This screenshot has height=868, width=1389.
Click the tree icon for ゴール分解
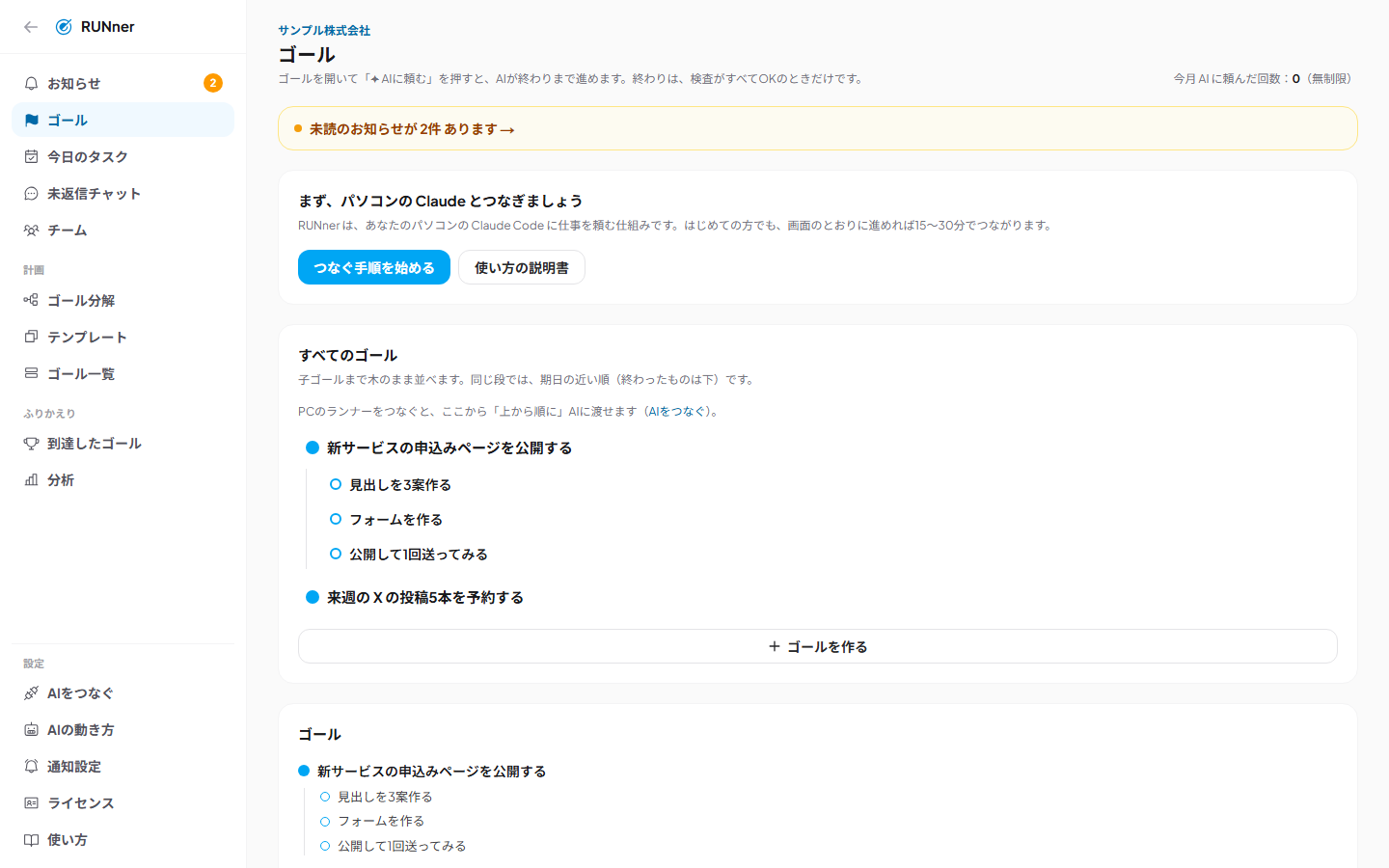31,300
